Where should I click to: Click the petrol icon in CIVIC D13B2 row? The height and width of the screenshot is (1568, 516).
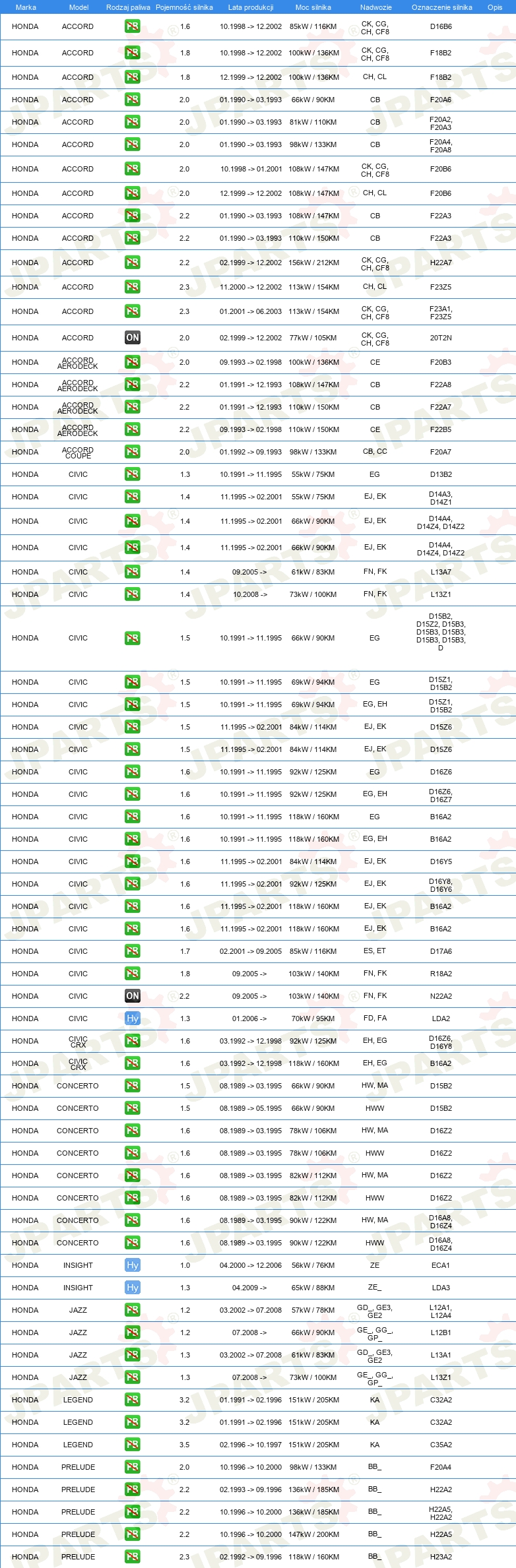(133, 474)
